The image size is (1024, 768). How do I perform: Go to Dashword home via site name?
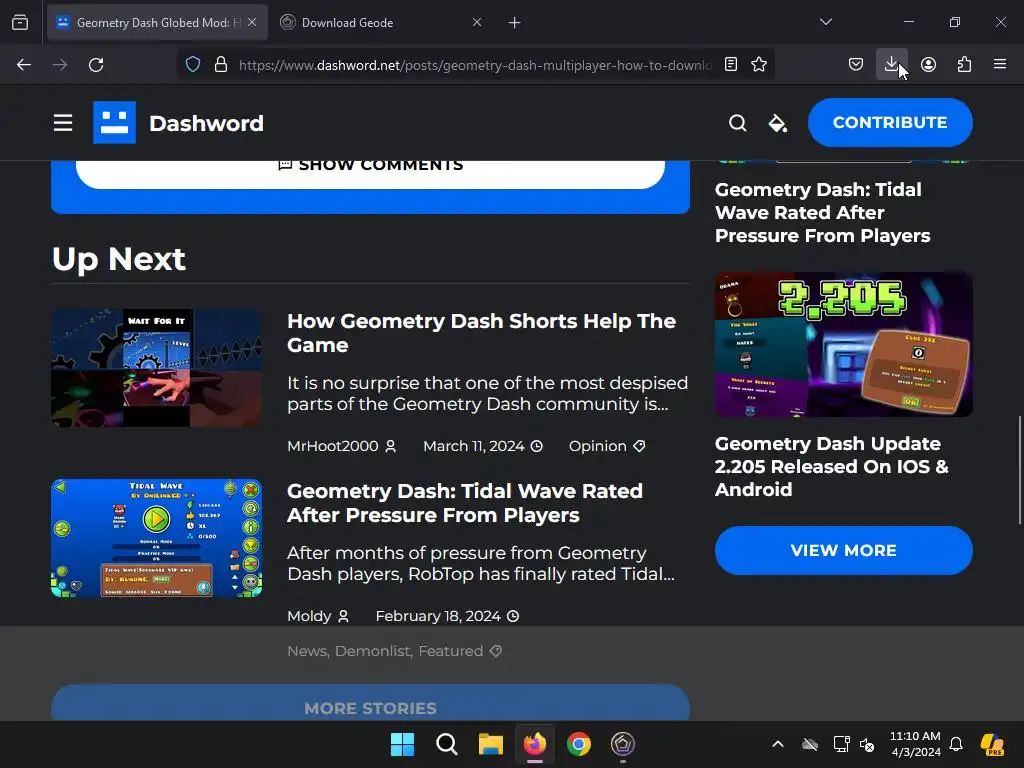[x=206, y=123]
